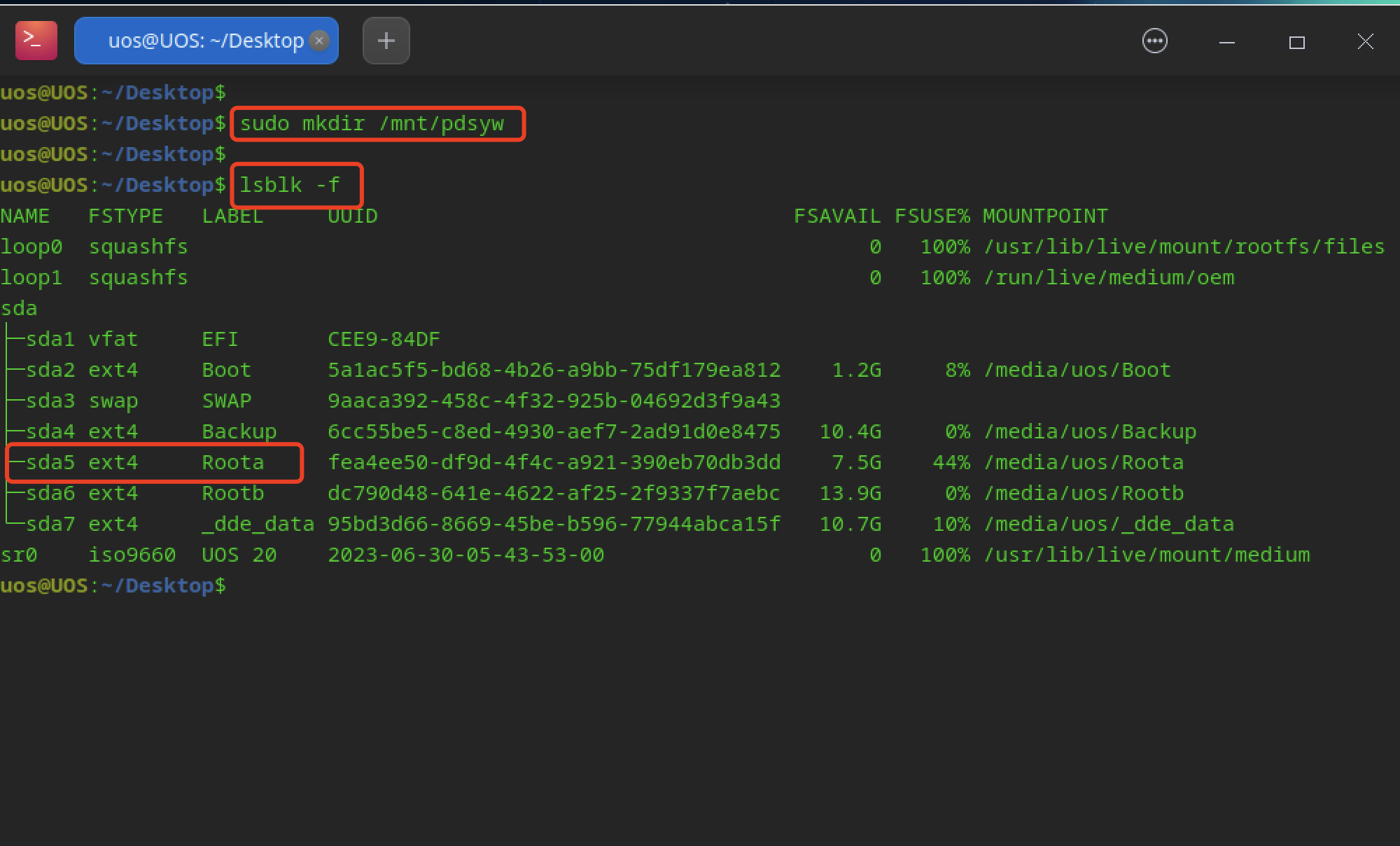This screenshot has width=1400, height=846.
Task: Click the sr0 iso9660 device name
Action: pos(19,555)
